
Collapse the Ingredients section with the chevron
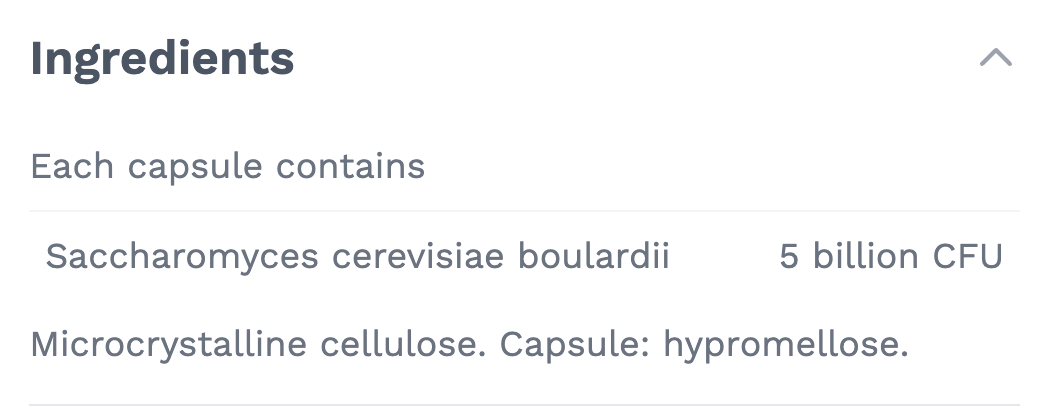pos(995,58)
